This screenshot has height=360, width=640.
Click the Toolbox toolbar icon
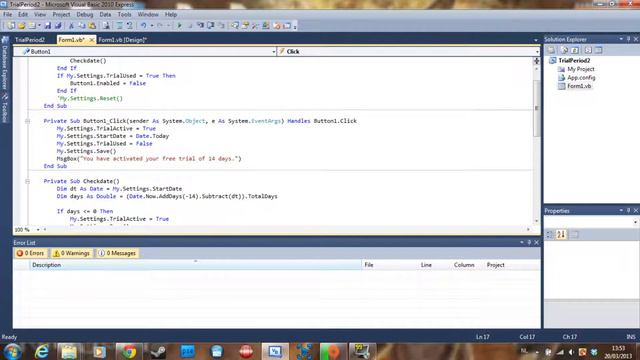[256, 26]
